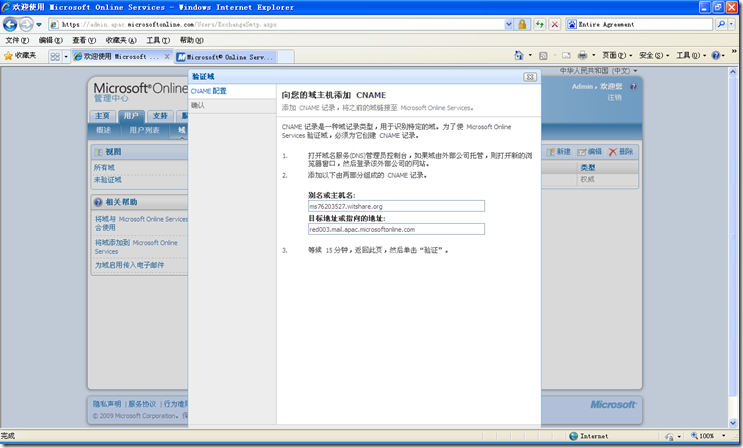
Task: Open the 查看 menu
Action: [84, 40]
